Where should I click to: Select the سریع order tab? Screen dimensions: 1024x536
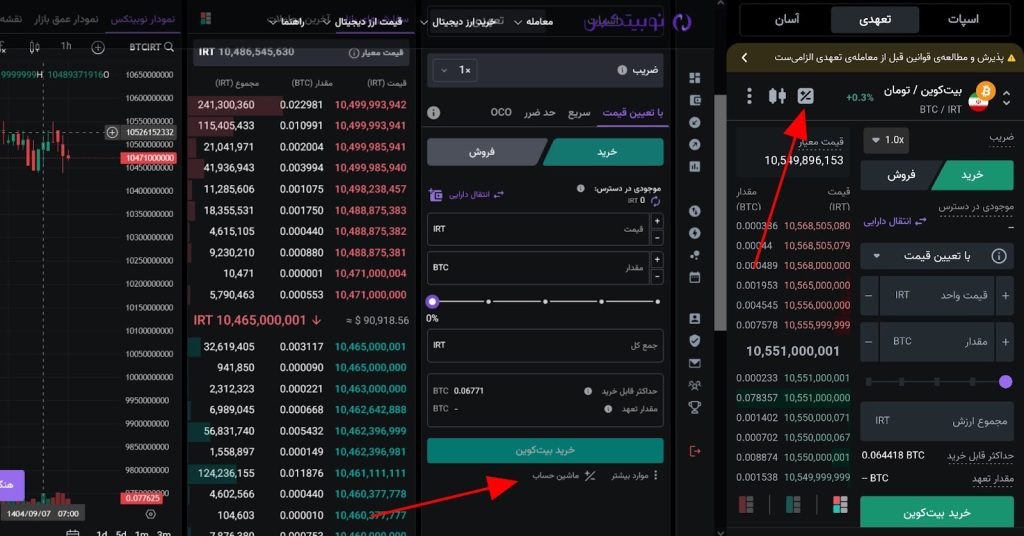tap(579, 113)
